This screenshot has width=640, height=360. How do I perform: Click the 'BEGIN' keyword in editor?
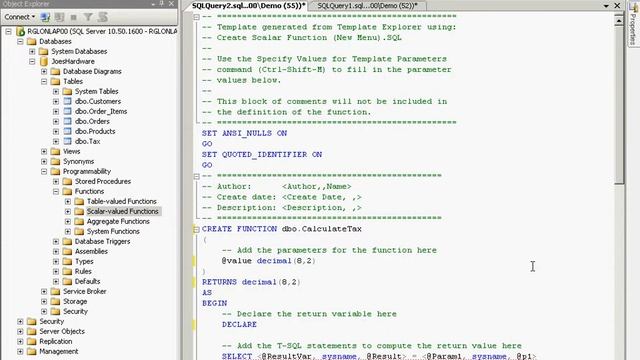[214, 303]
